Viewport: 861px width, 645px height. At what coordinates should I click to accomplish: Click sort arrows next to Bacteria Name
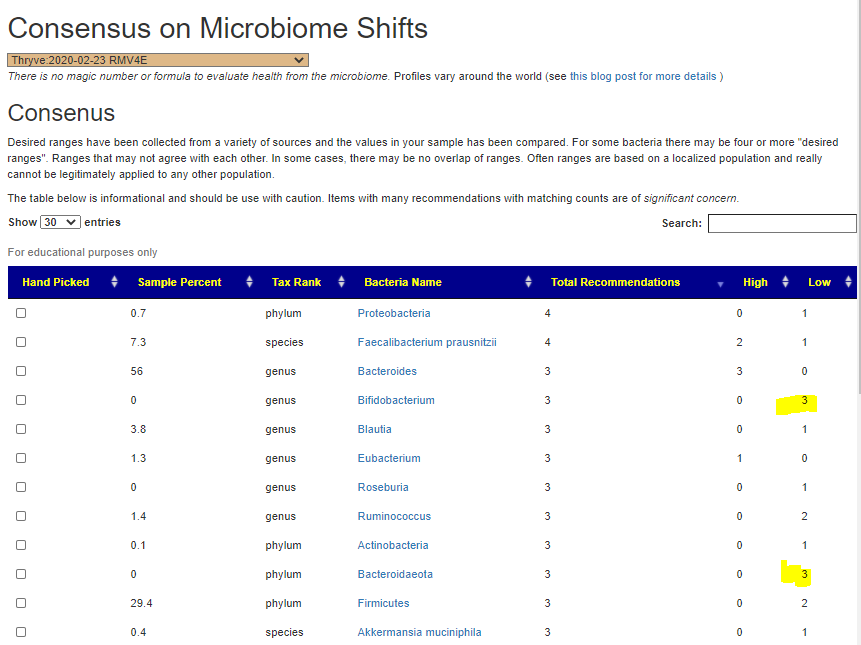pos(528,282)
